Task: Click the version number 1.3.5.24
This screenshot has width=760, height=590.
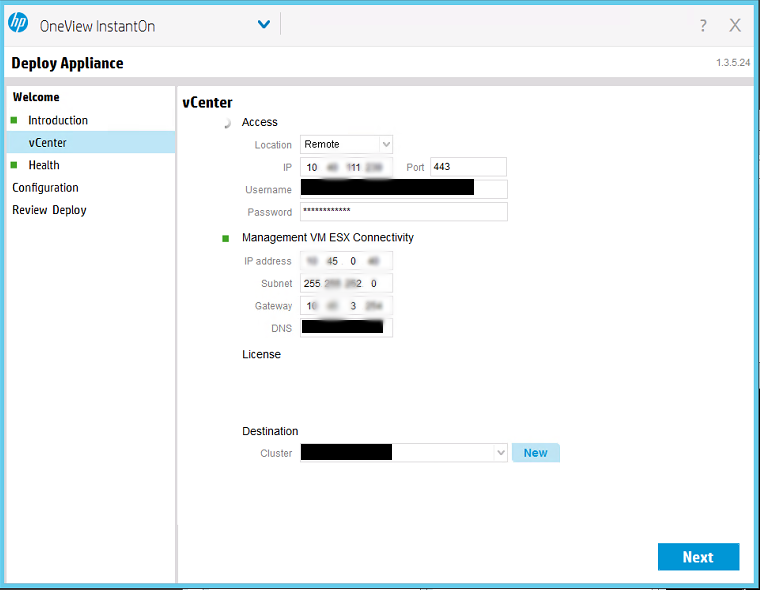Action: [733, 63]
